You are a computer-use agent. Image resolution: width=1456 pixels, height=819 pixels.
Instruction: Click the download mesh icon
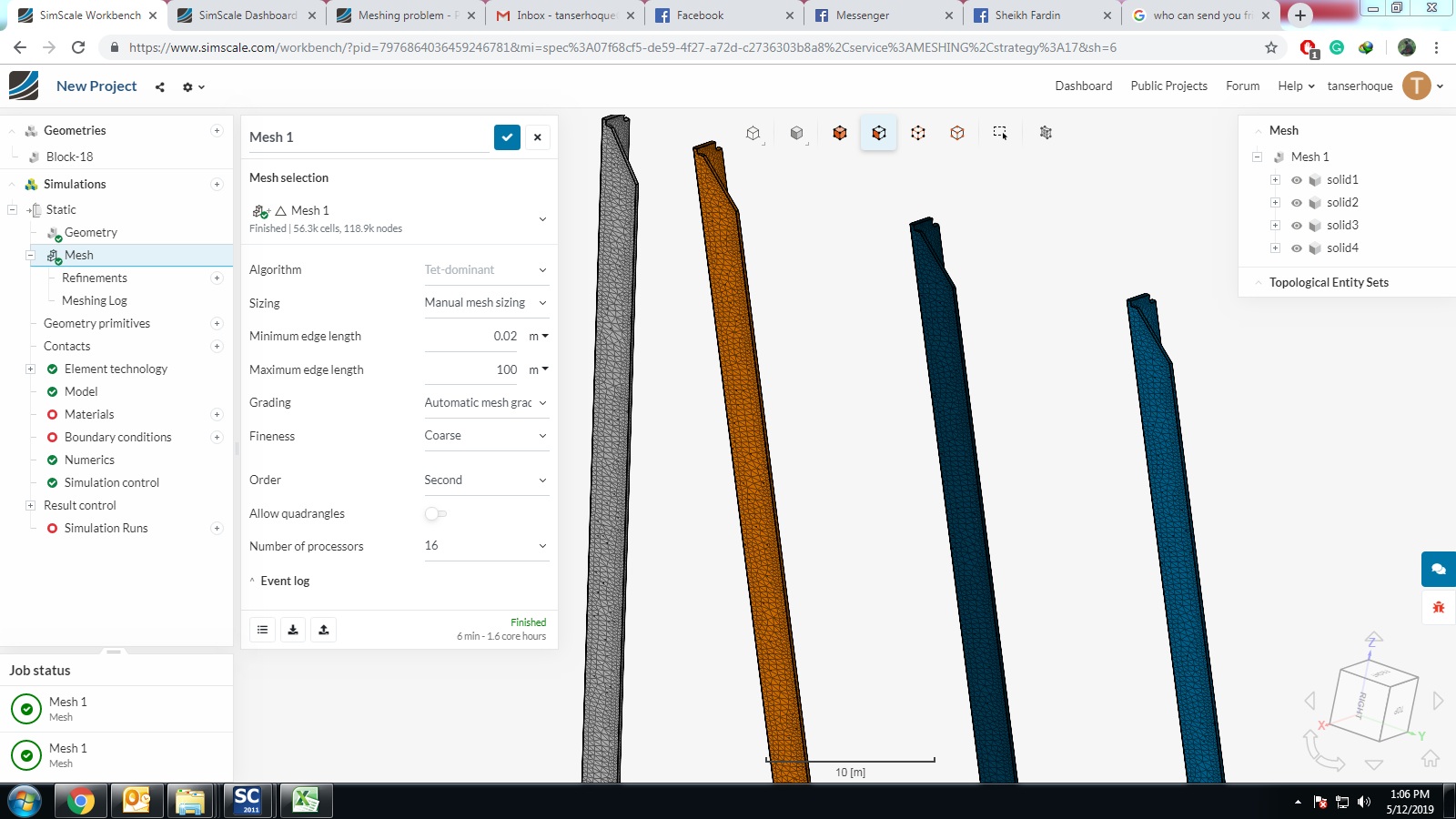click(293, 630)
